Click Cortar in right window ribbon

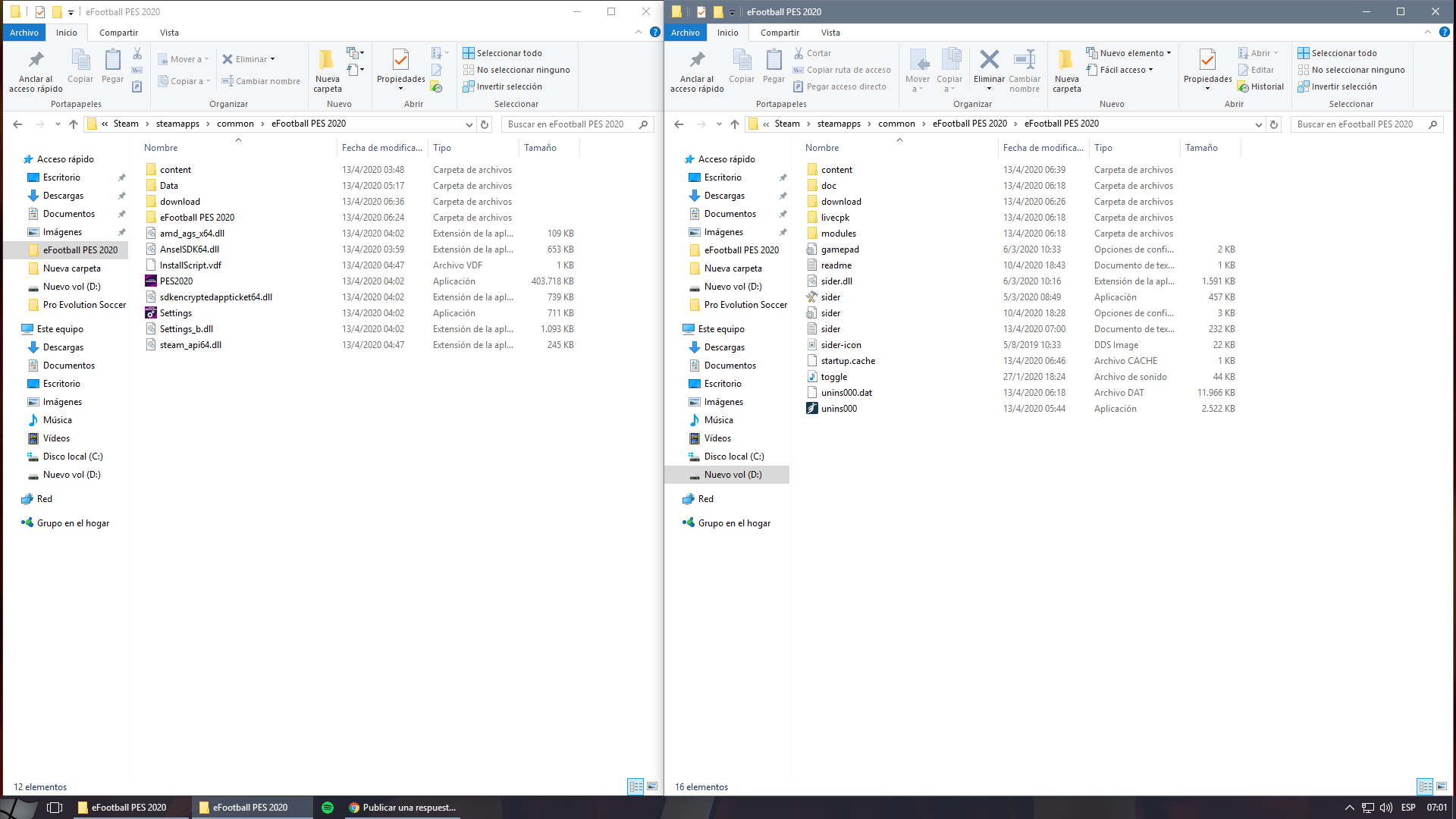point(812,53)
